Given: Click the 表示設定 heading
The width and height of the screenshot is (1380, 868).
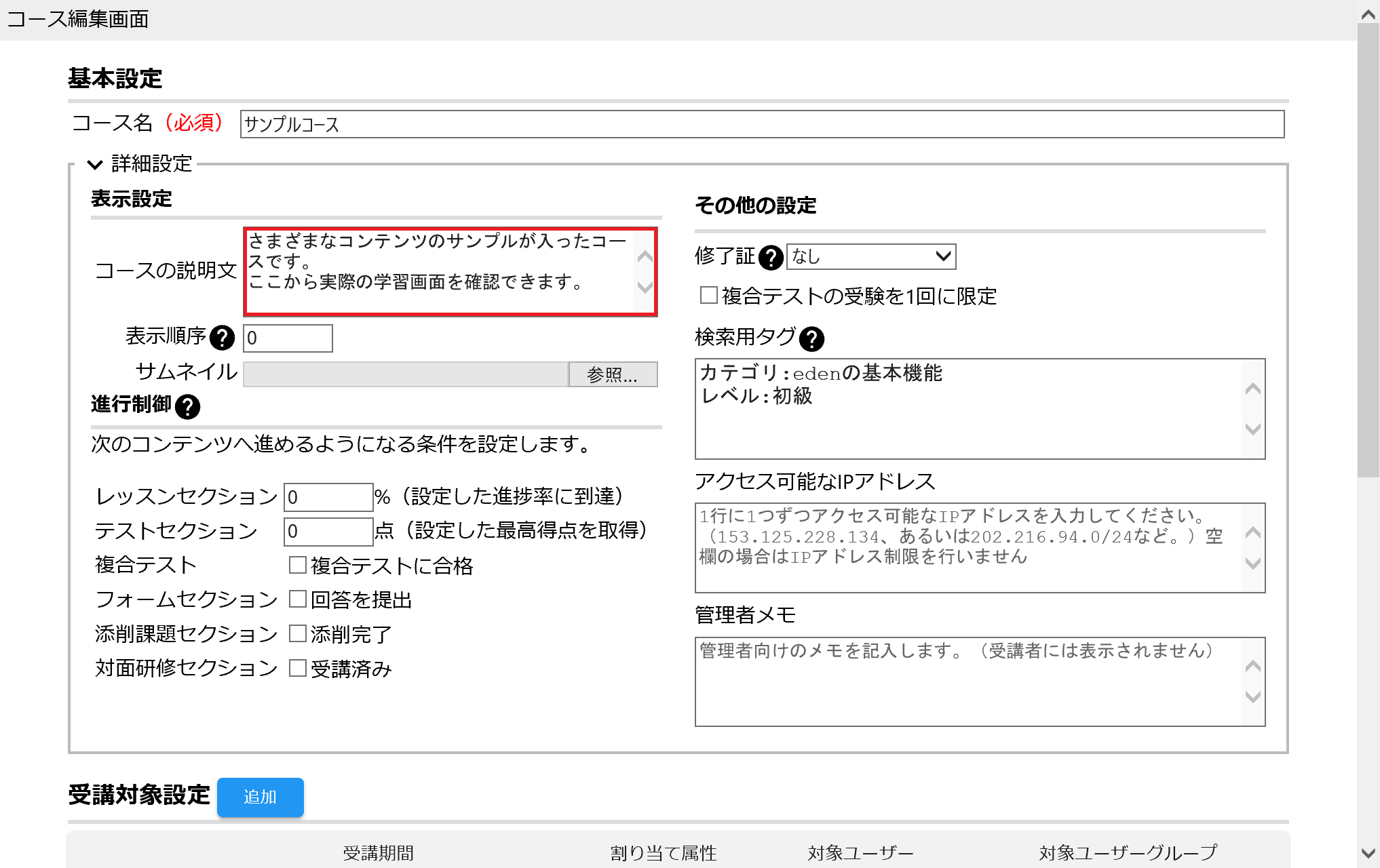Looking at the screenshot, I should click(x=132, y=199).
